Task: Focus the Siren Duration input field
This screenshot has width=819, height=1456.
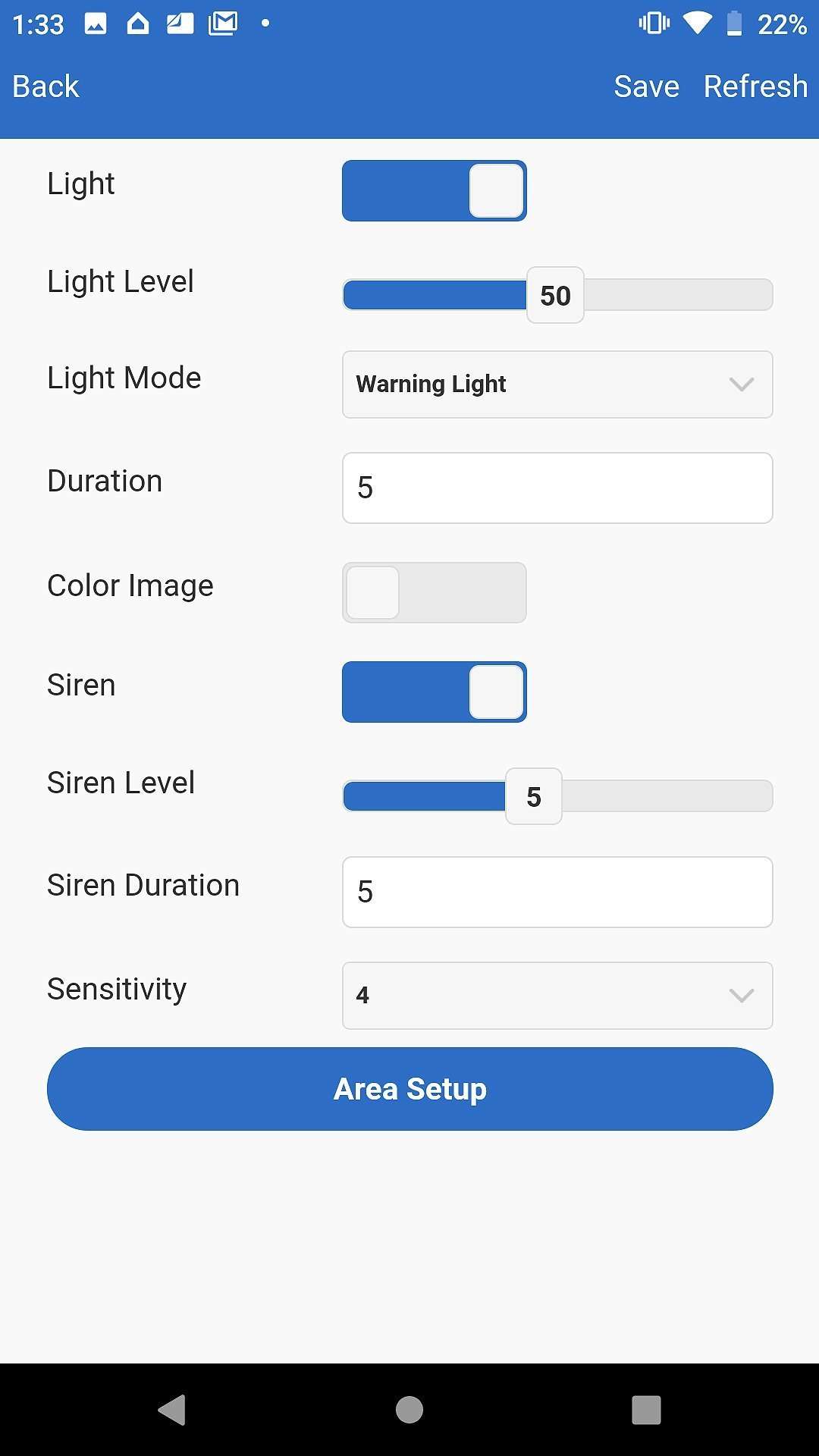Action: (557, 892)
